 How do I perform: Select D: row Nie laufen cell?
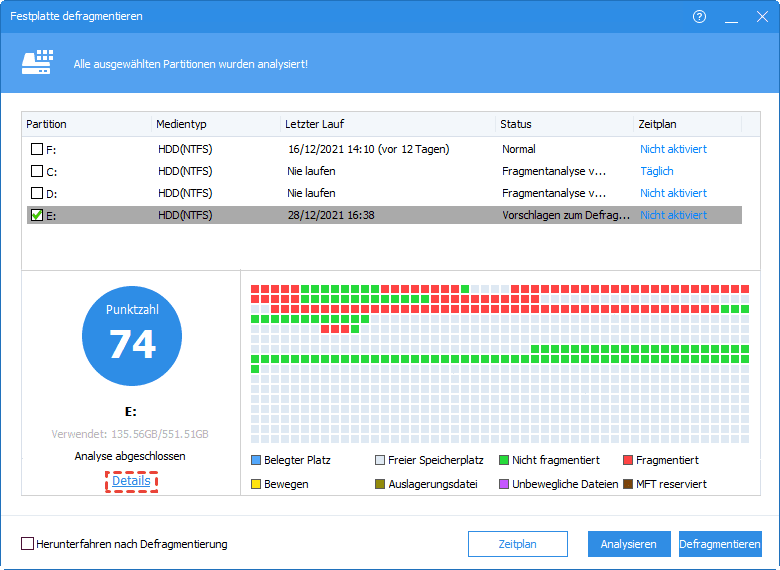[311, 193]
